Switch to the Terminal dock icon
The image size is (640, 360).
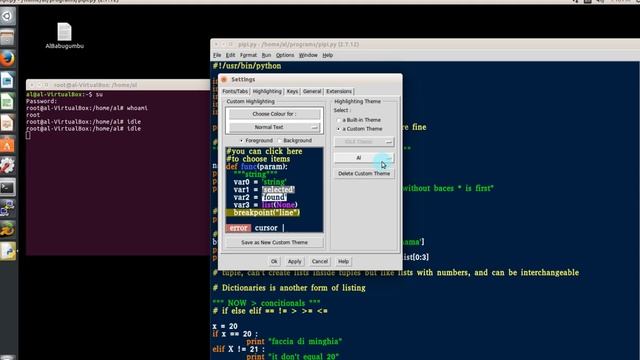pyautogui.click(x=7, y=187)
